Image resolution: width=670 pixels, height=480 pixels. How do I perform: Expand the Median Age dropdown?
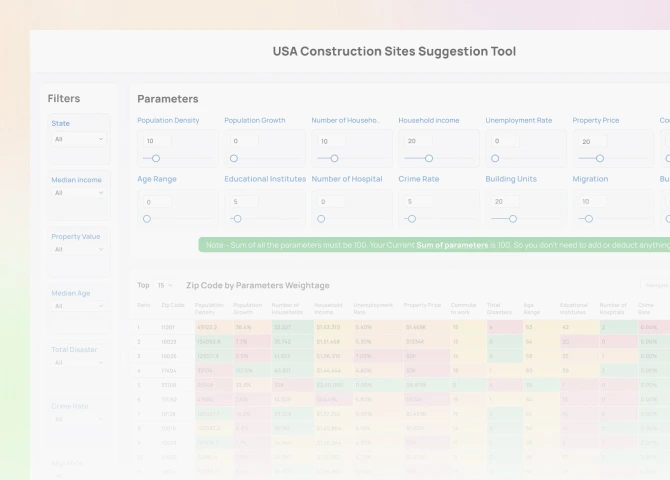[x=79, y=306]
